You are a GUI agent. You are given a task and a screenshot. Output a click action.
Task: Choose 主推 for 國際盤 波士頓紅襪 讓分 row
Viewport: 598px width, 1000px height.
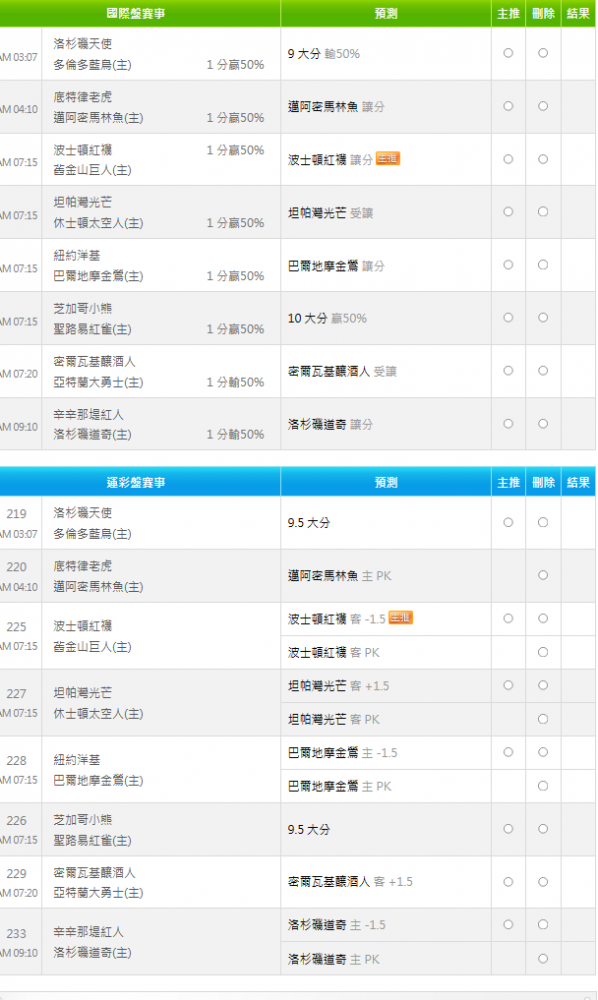tap(508, 159)
